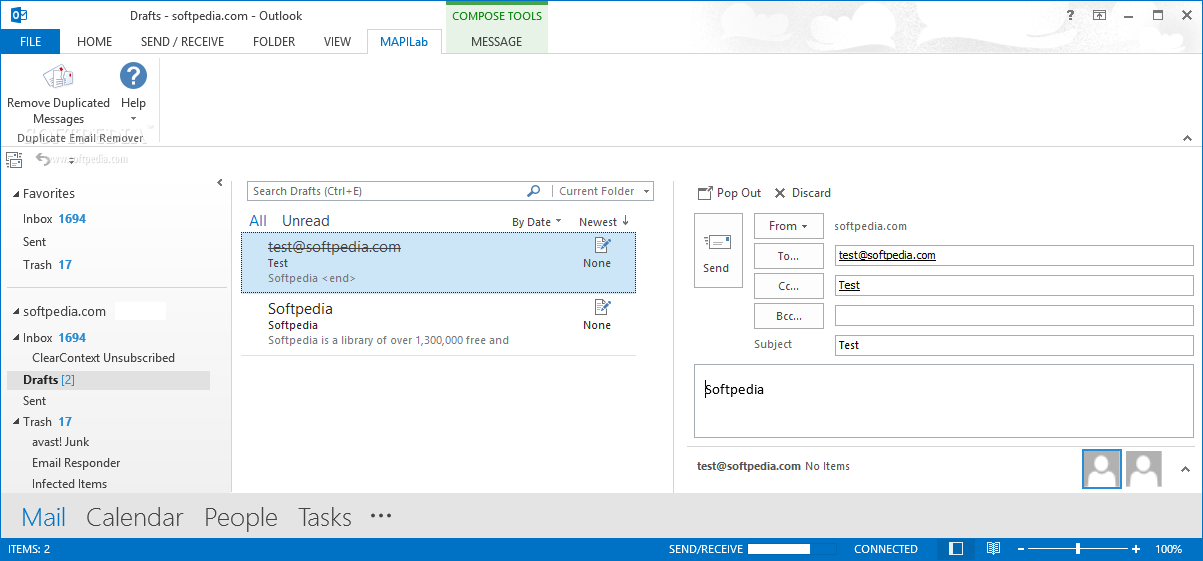Open the FOLDER ribbon tab
The height and width of the screenshot is (561, 1203).
[274, 42]
